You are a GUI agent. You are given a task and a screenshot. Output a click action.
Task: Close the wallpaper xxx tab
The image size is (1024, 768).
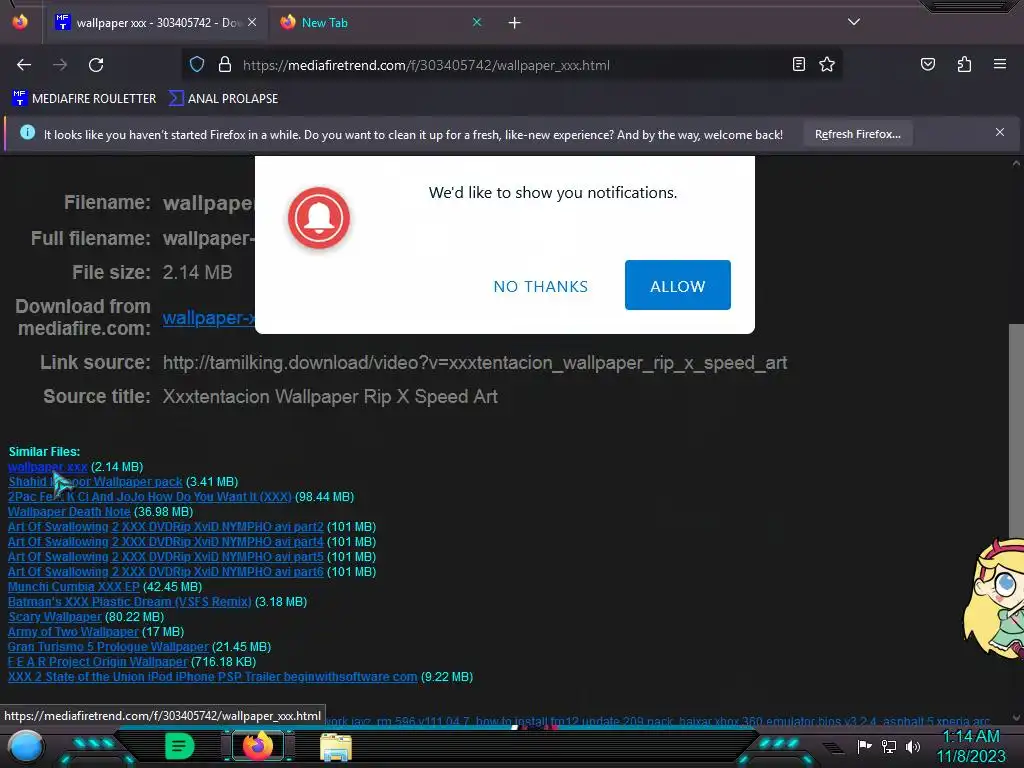[x=252, y=22]
